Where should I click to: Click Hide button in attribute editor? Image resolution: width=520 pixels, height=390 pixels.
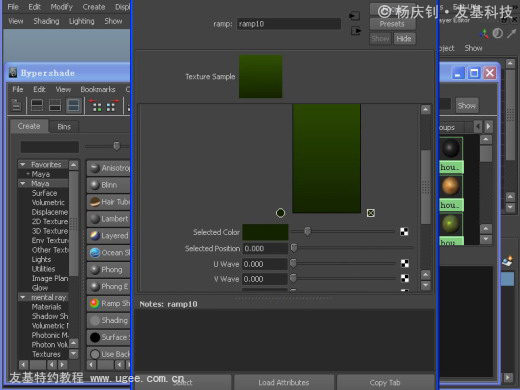pyautogui.click(x=404, y=39)
